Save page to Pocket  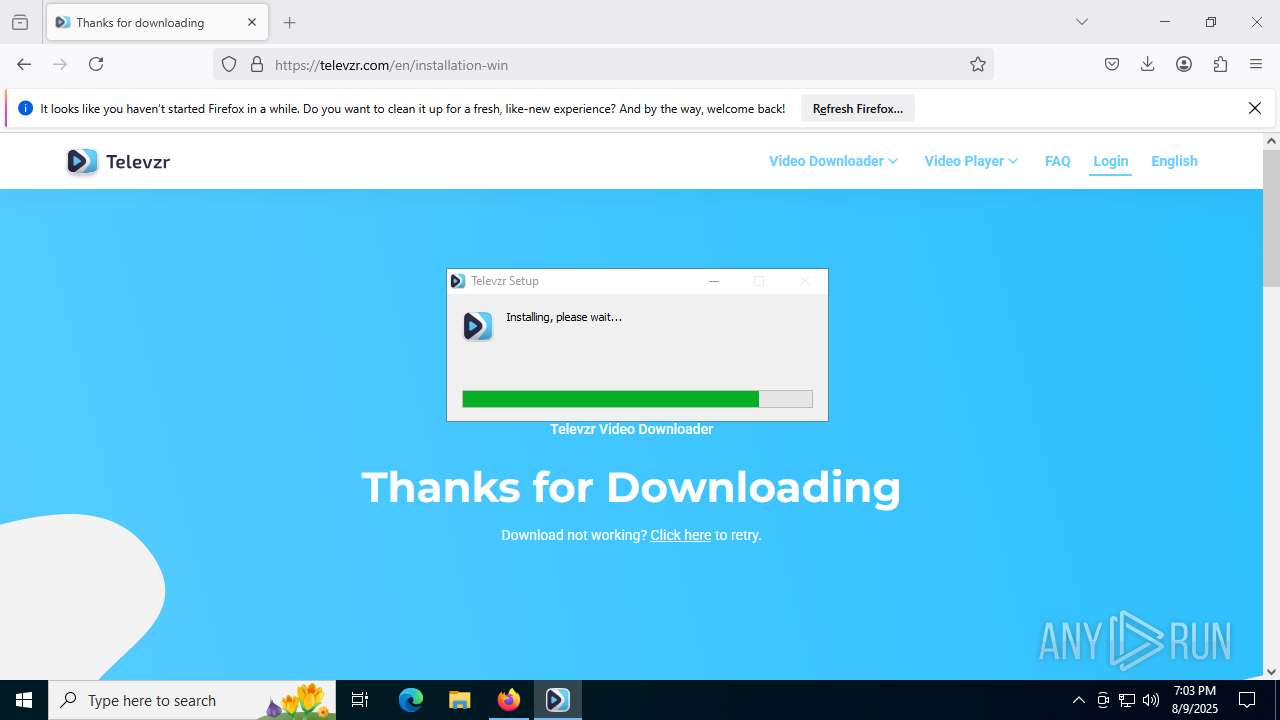(x=1112, y=64)
